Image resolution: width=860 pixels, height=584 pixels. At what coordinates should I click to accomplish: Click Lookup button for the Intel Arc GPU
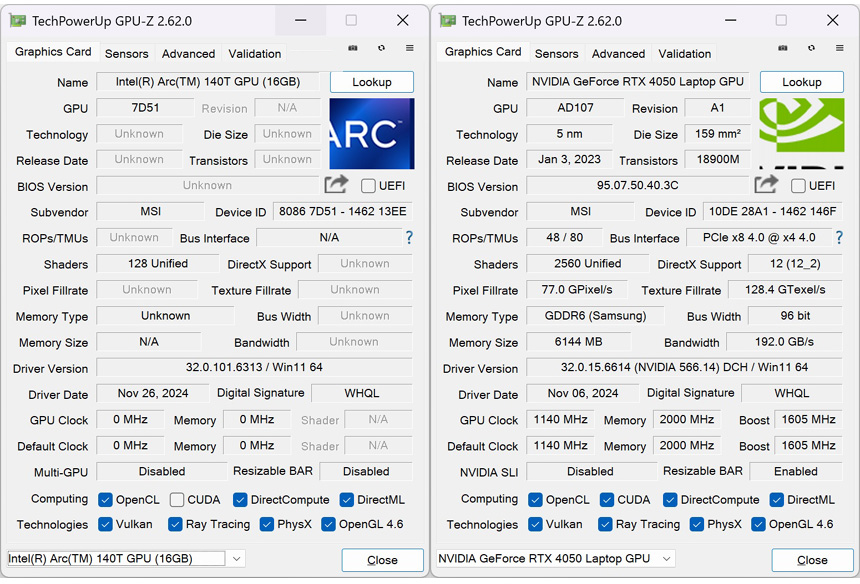tap(371, 82)
